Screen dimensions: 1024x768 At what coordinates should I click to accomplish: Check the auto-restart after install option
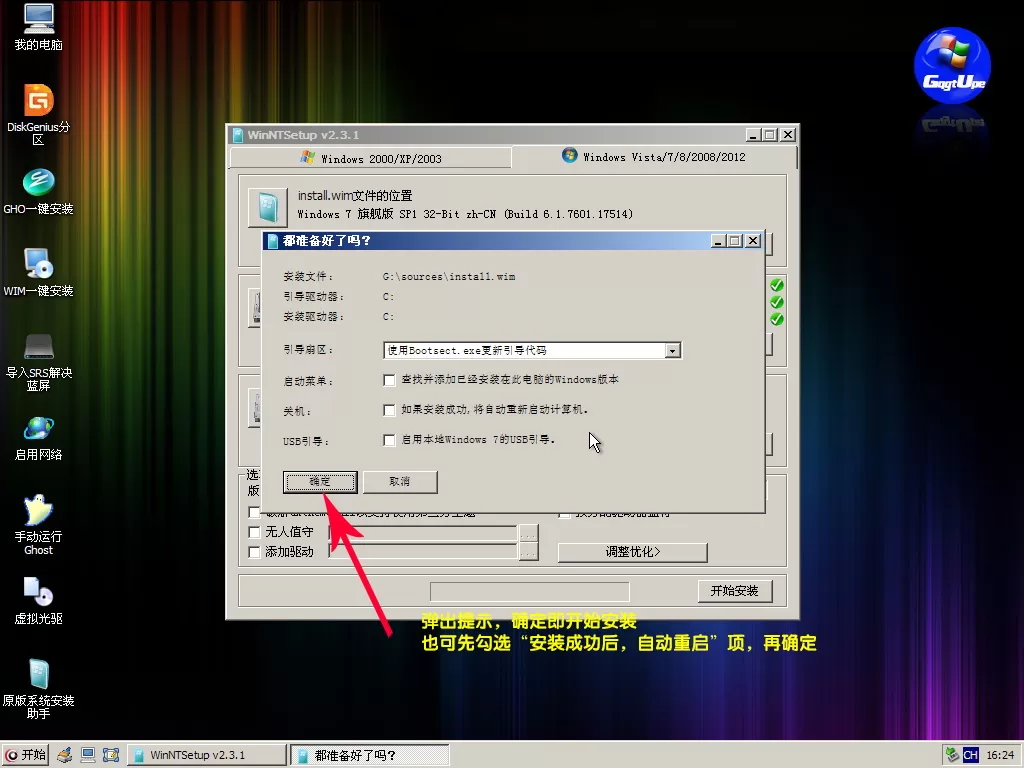(x=390, y=410)
